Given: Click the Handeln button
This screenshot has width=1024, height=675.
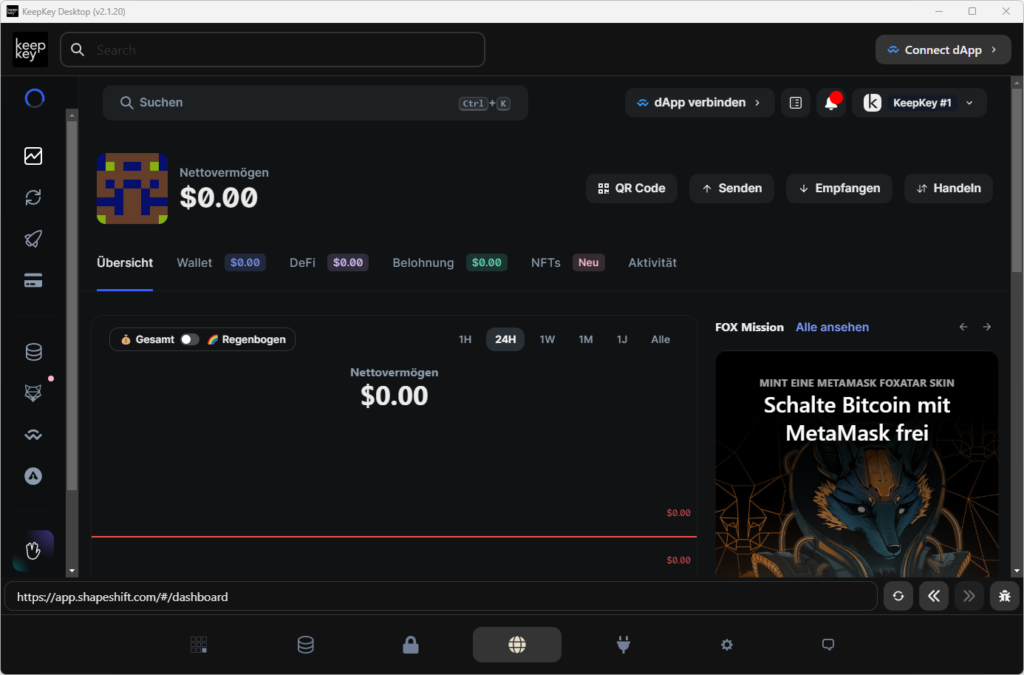Looking at the screenshot, I should tap(948, 188).
